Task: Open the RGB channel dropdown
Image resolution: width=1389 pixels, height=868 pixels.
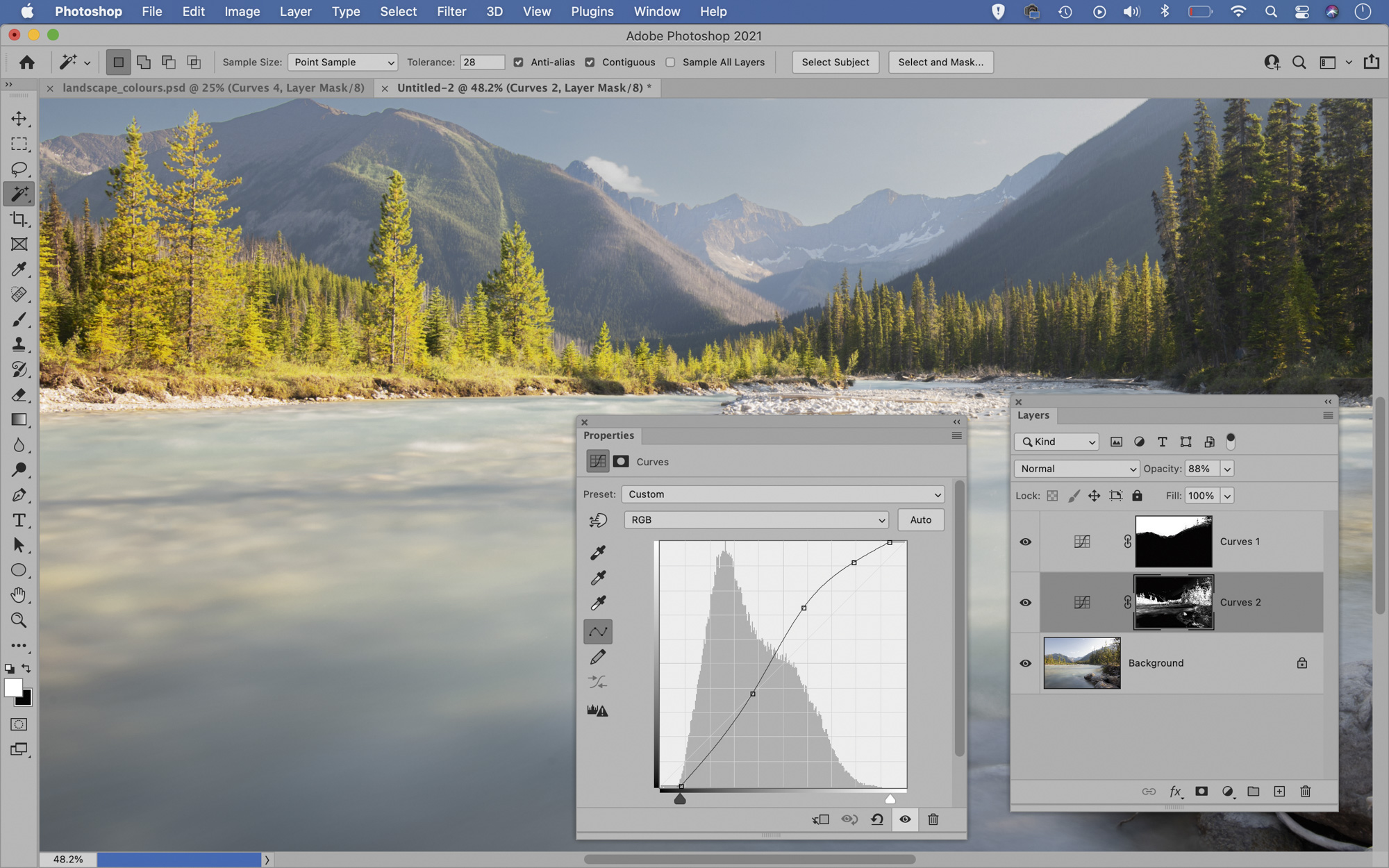Action: 756,520
